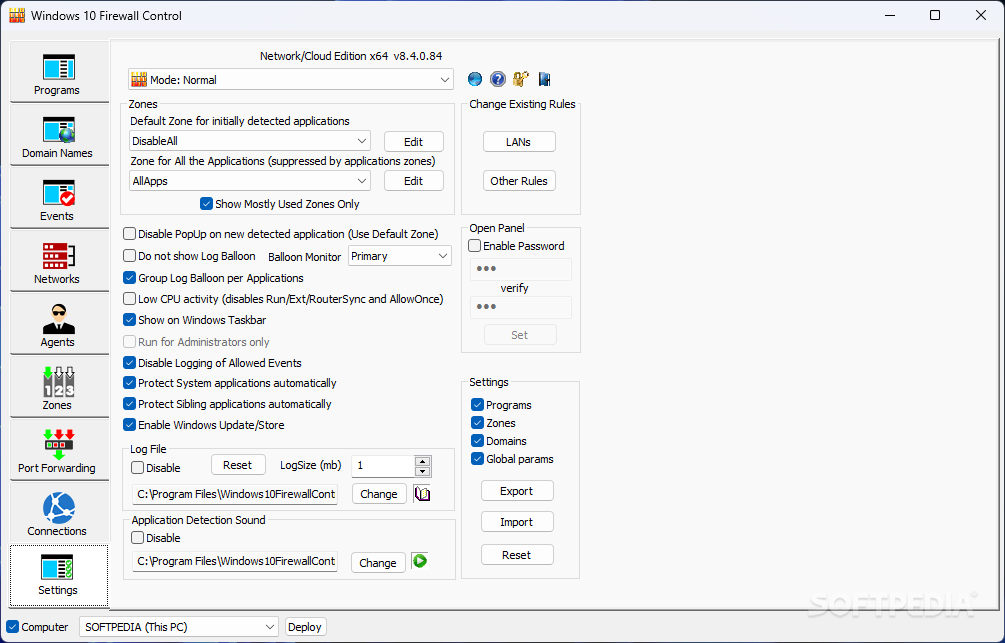The height and width of the screenshot is (643, 1005).
Task: Click the LogSize value field
Action: (x=383, y=466)
